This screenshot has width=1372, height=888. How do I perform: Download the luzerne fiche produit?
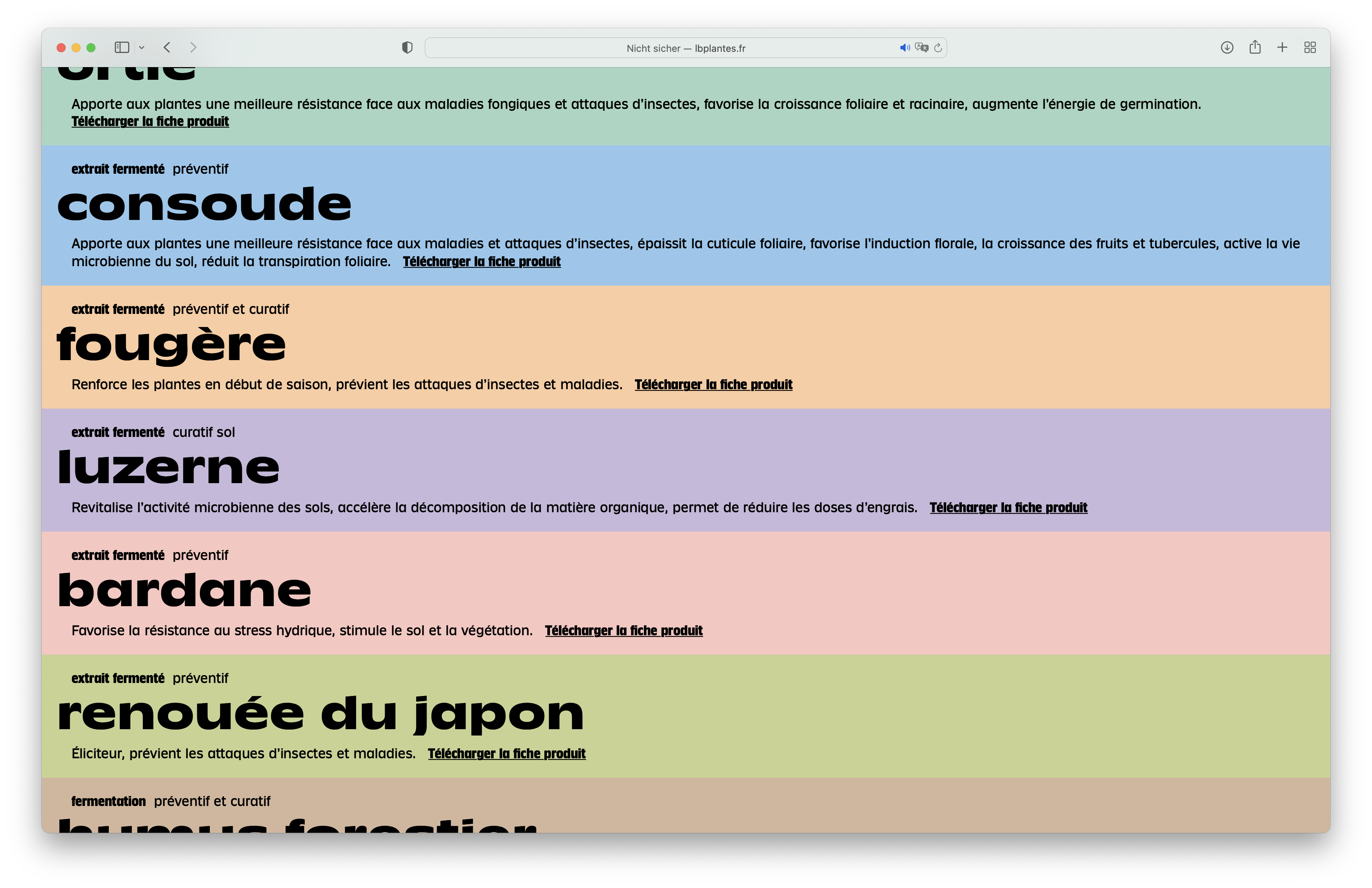(1008, 508)
